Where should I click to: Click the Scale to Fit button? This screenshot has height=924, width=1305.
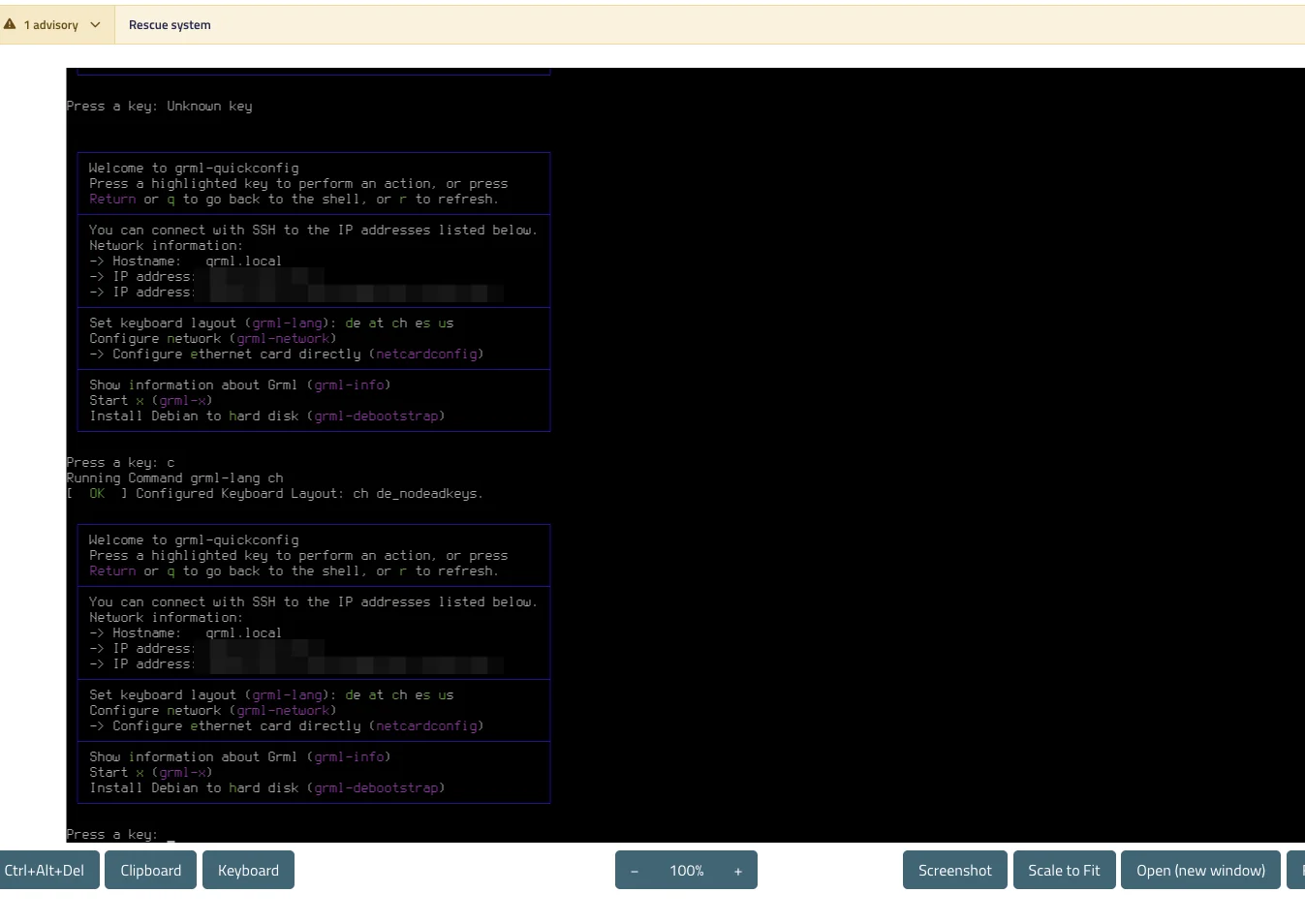coord(1064,870)
